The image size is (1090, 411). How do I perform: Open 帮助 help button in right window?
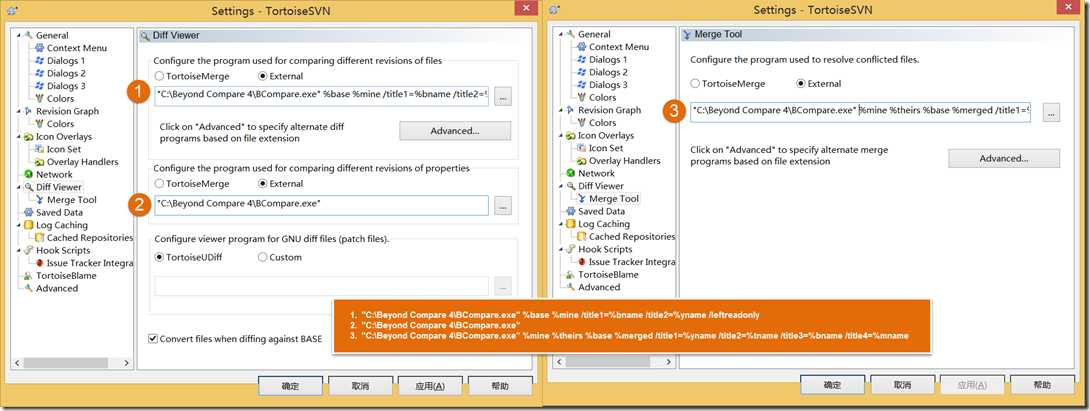pyautogui.click(x=1041, y=385)
